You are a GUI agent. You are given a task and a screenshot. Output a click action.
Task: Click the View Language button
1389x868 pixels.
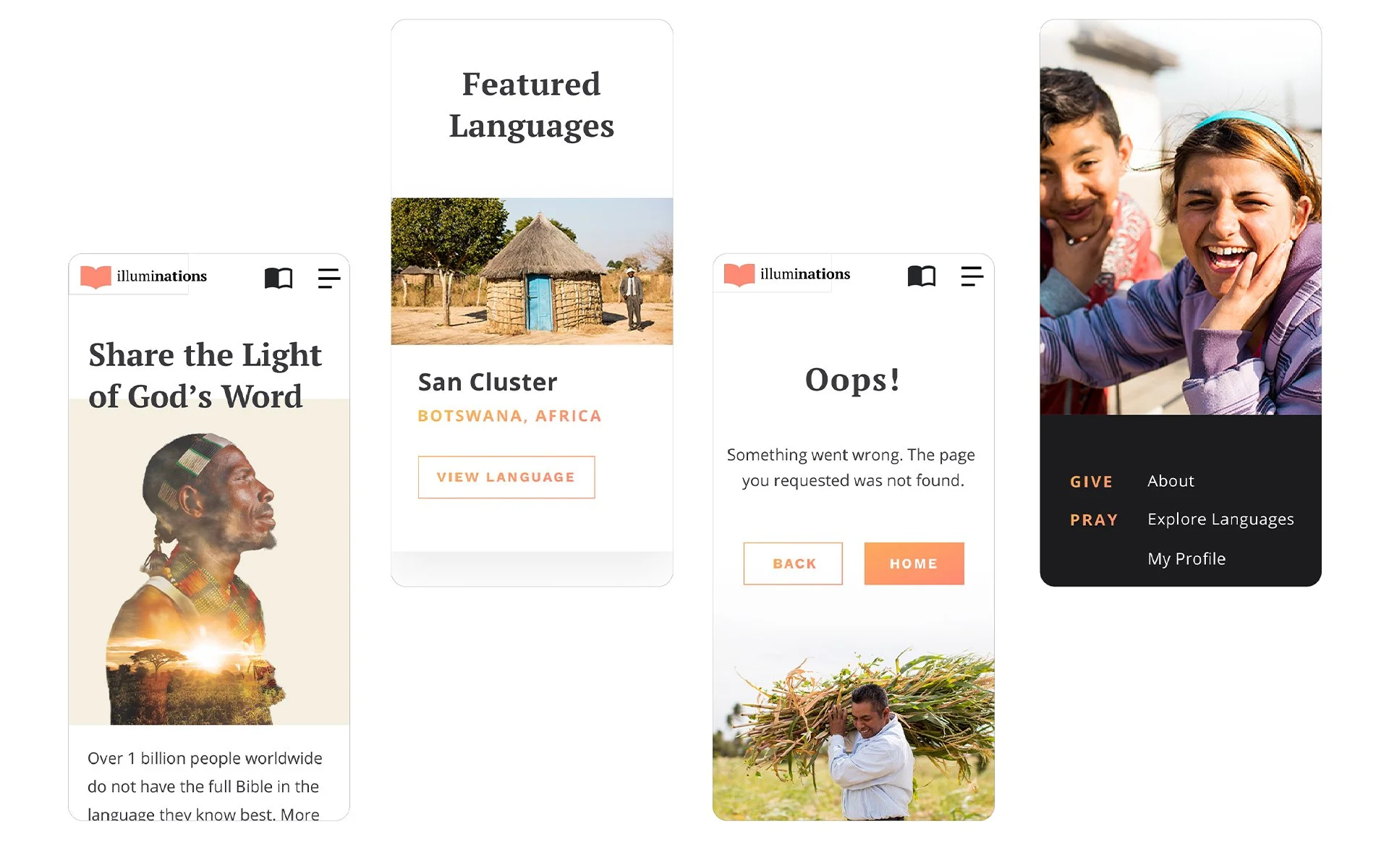(506, 477)
